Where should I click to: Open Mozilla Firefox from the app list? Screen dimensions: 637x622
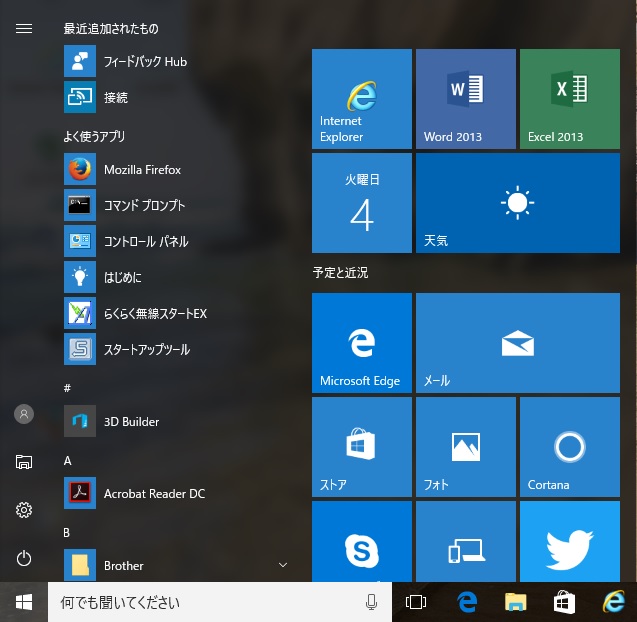pos(177,169)
